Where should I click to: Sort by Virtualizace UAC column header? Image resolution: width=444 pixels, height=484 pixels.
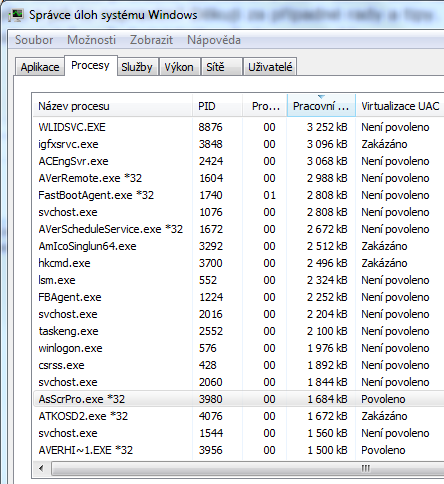point(400,106)
